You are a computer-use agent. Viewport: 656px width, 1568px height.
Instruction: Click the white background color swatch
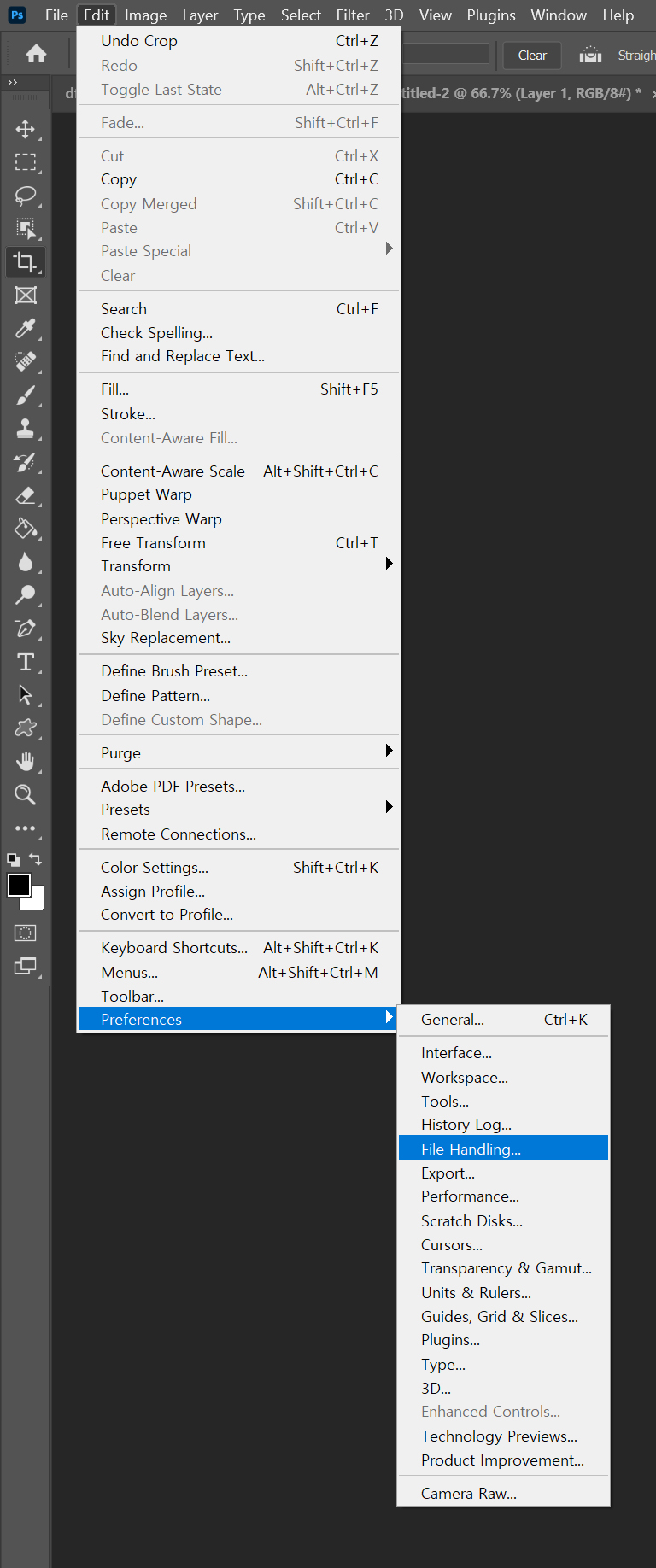38,903
